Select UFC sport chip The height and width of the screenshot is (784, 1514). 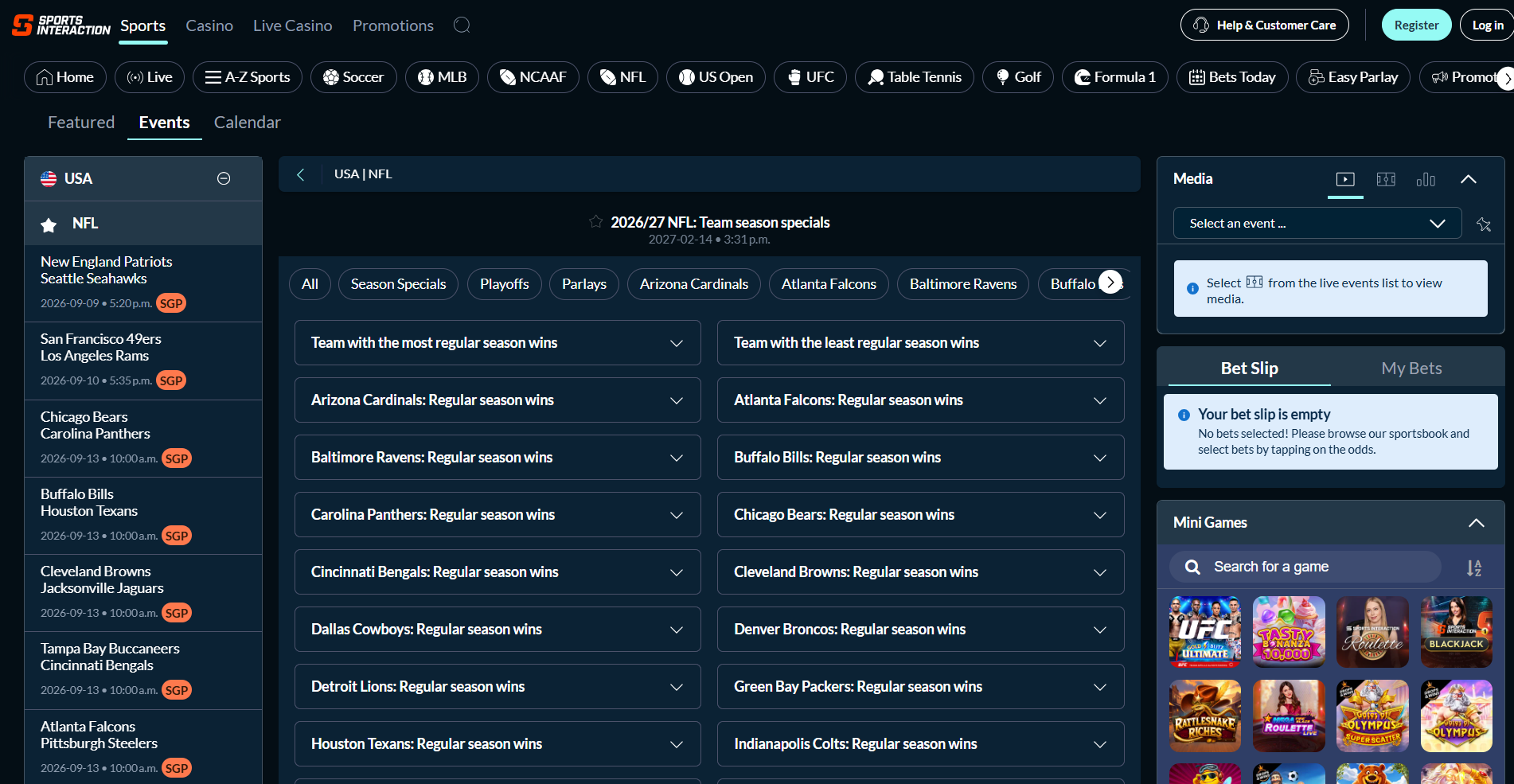(x=810, y=77)
